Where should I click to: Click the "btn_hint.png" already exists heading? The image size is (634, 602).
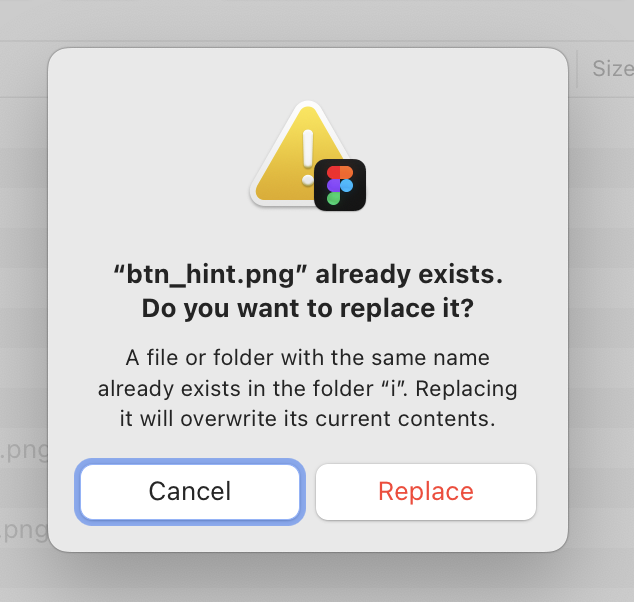coord(307,275)
